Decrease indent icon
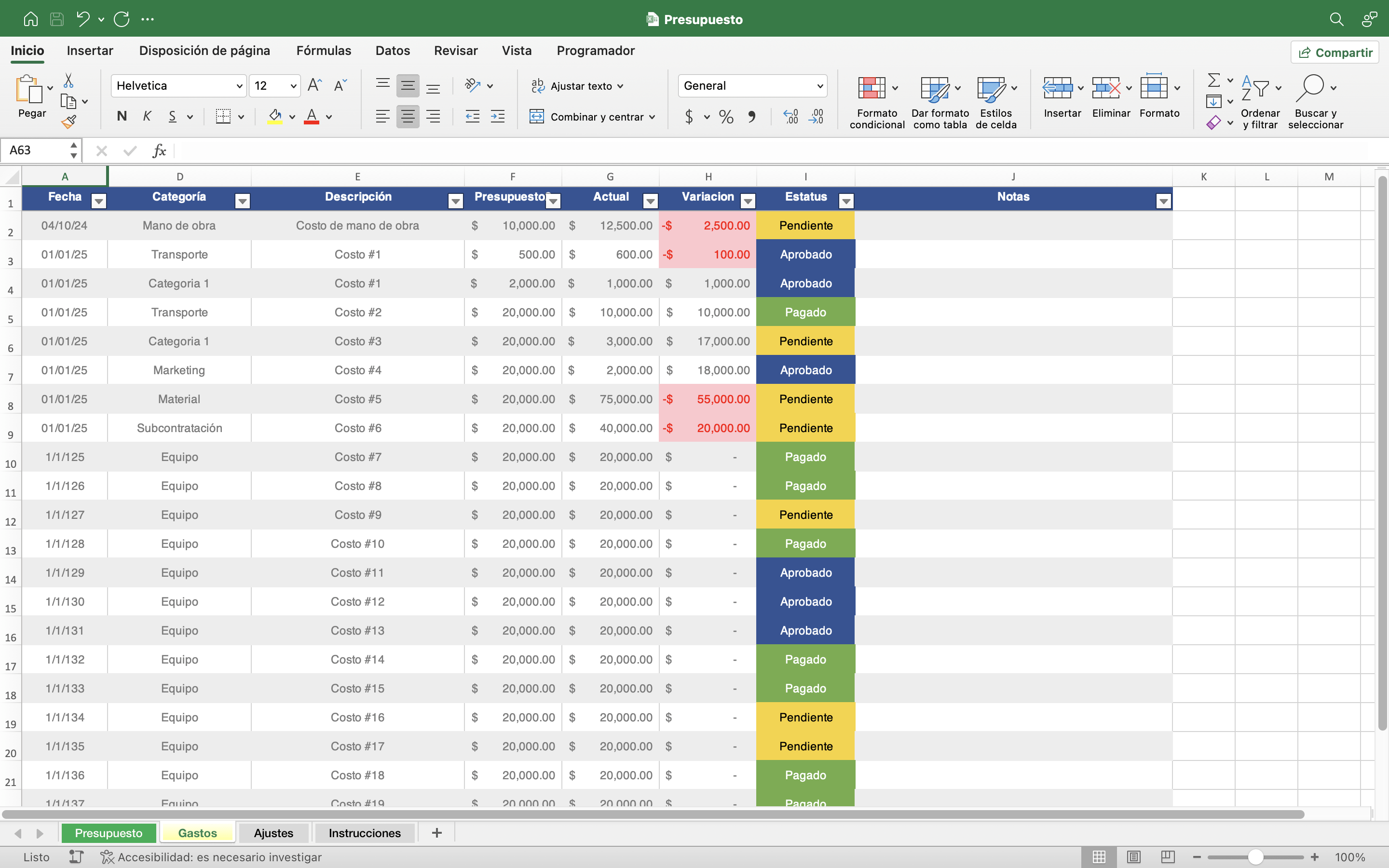 tap(472, 117)
